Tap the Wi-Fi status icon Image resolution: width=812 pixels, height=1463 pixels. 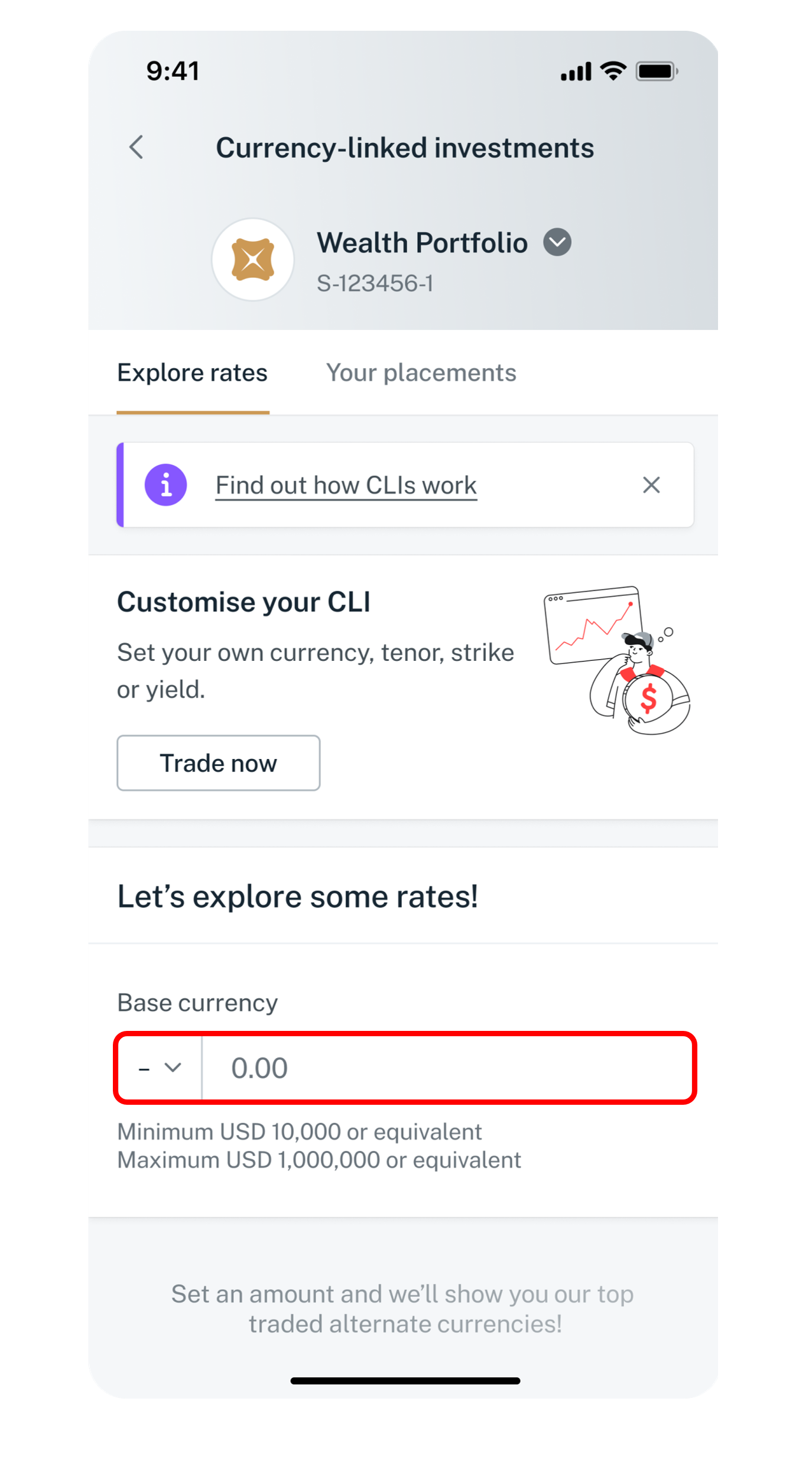pyautogui.click(x=613, y=72)
